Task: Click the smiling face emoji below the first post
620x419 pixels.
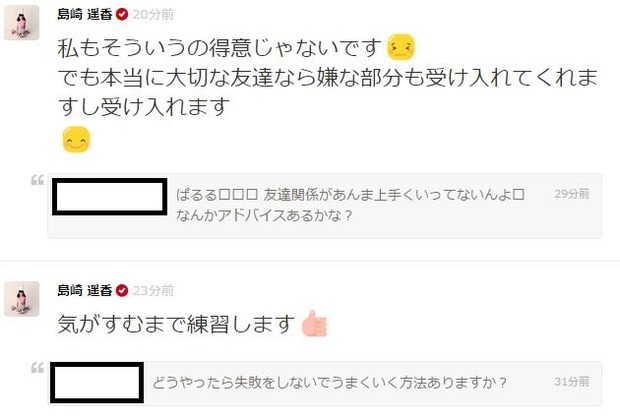Action: coord(76,140)
